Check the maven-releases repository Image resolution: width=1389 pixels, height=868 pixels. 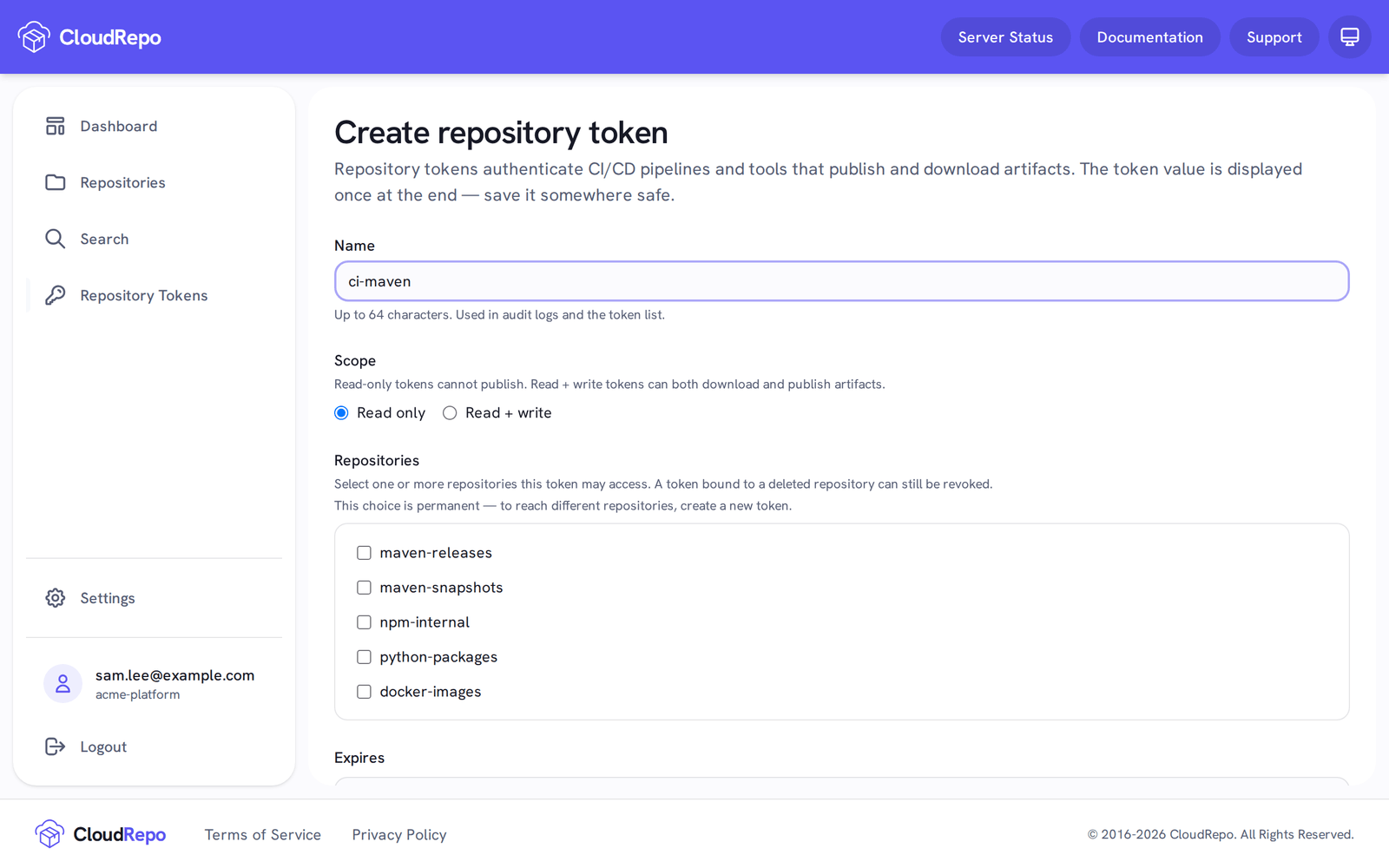[364, 553]
